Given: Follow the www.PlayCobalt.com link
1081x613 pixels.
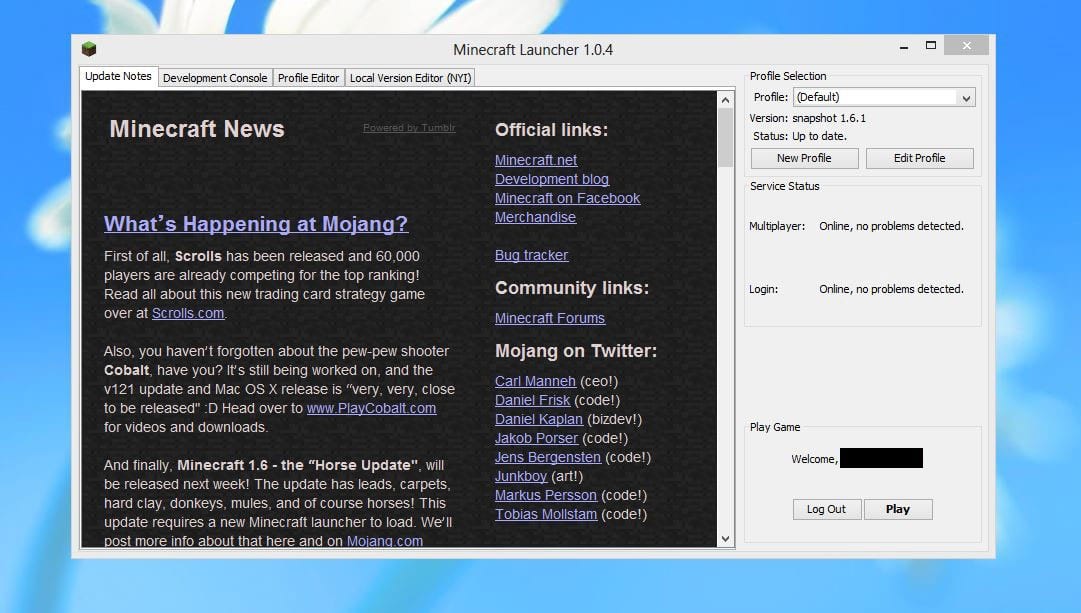Looking at the screenshot, I should point(371,408).
